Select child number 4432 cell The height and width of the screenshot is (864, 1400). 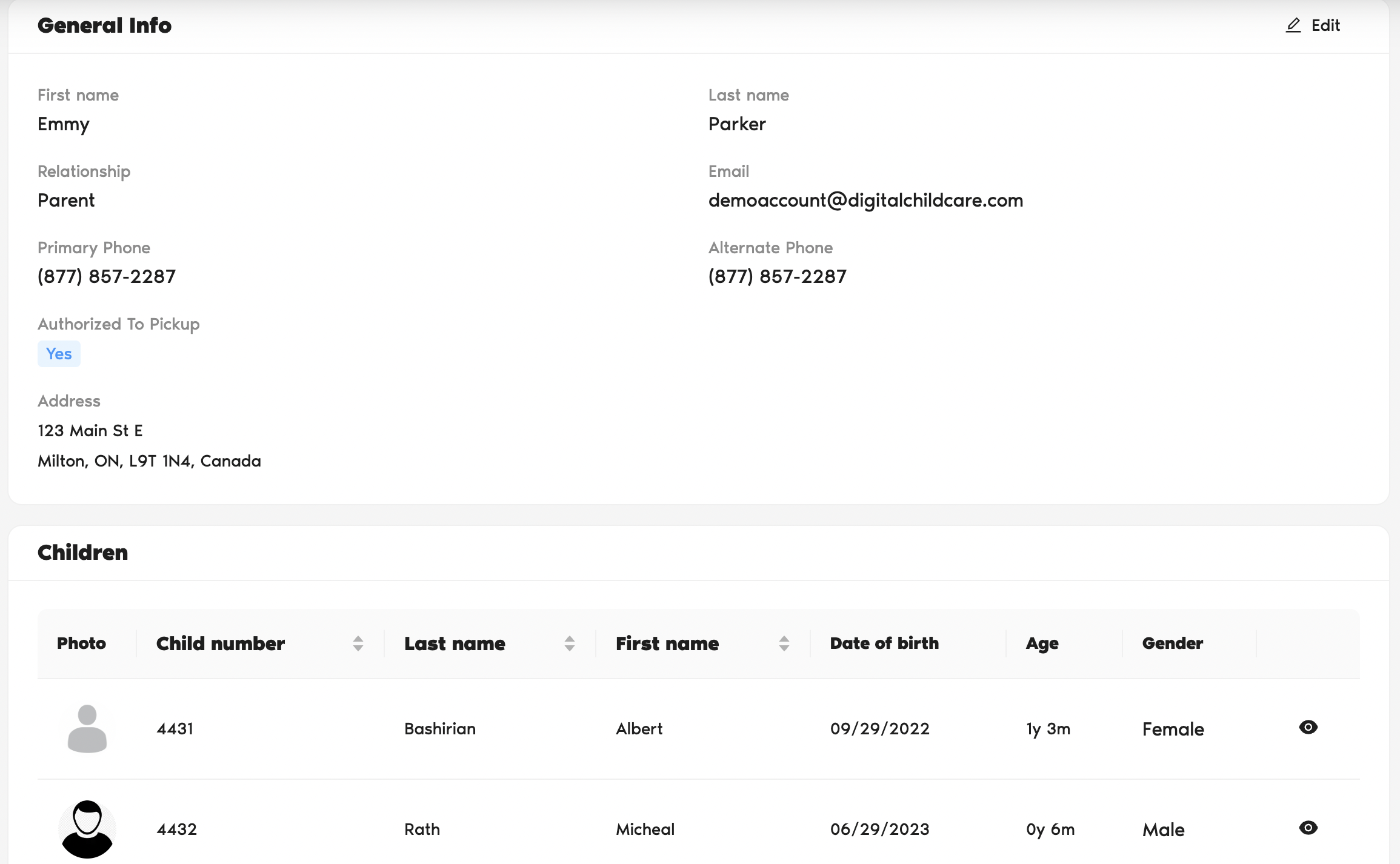pyautogui.click(x=176, y=829)
